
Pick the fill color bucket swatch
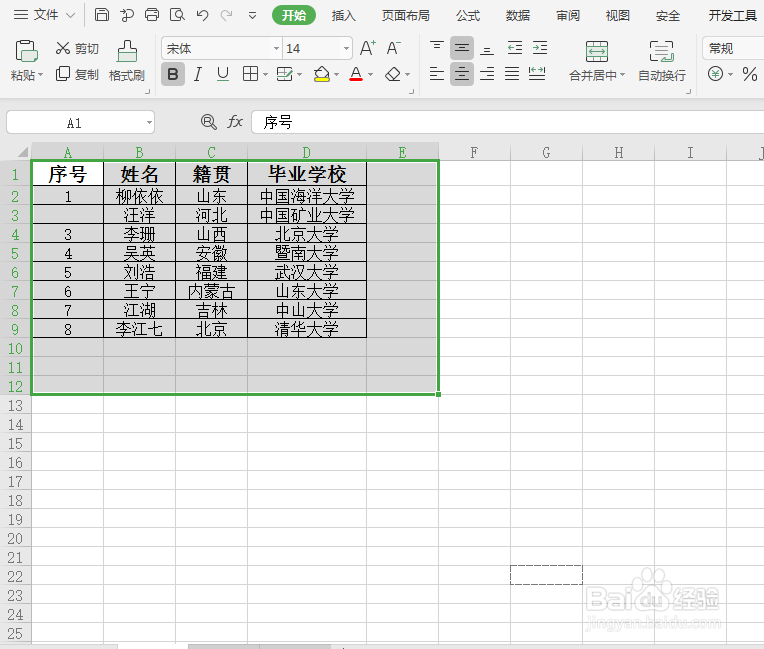(x=322, y=74)
